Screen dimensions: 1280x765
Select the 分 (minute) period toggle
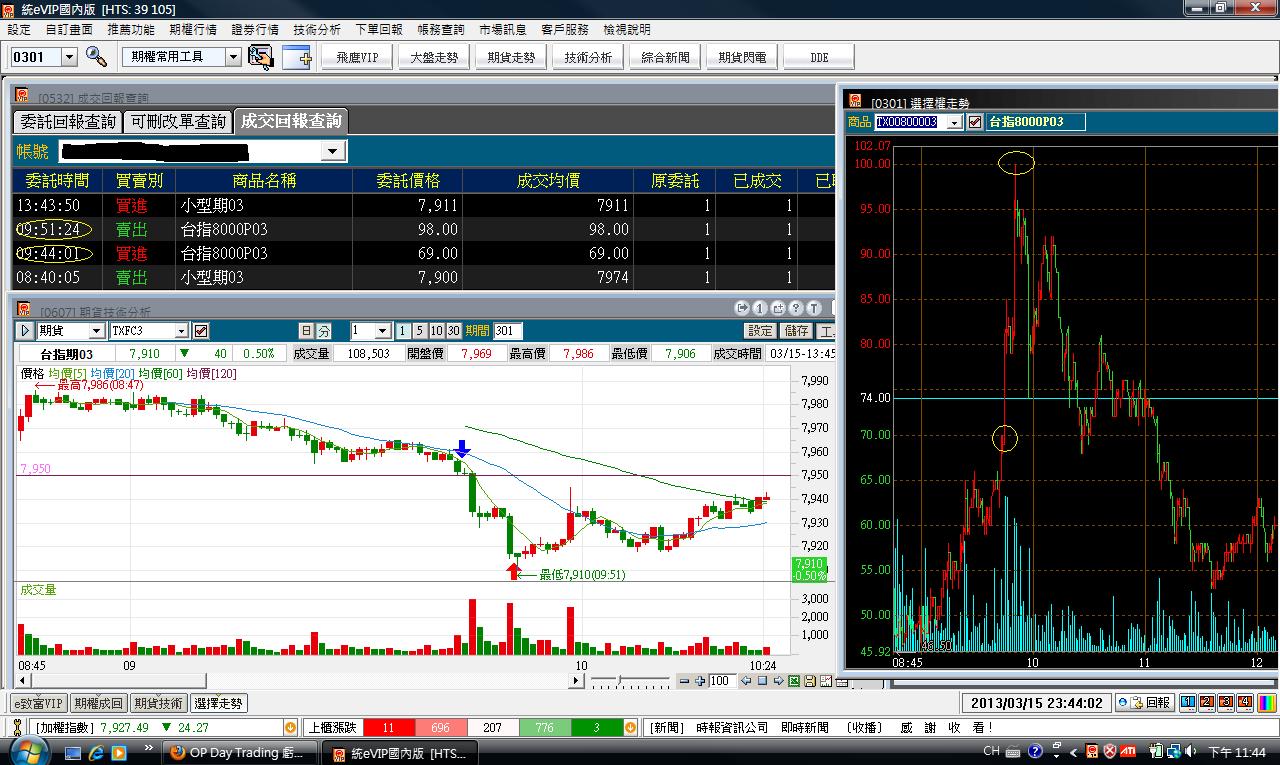324,331
